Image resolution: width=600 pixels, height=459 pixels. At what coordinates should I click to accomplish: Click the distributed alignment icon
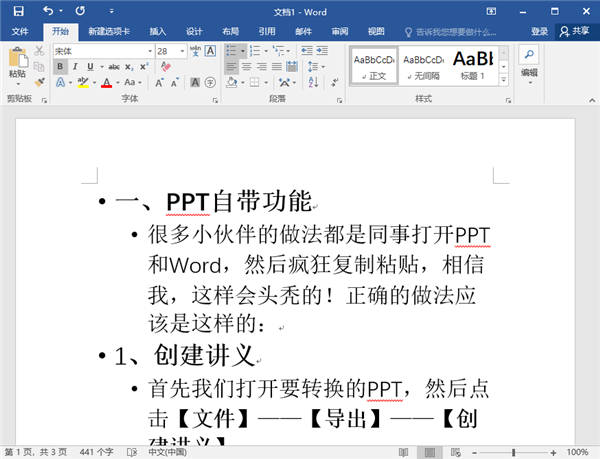click(x=292, y=67)
